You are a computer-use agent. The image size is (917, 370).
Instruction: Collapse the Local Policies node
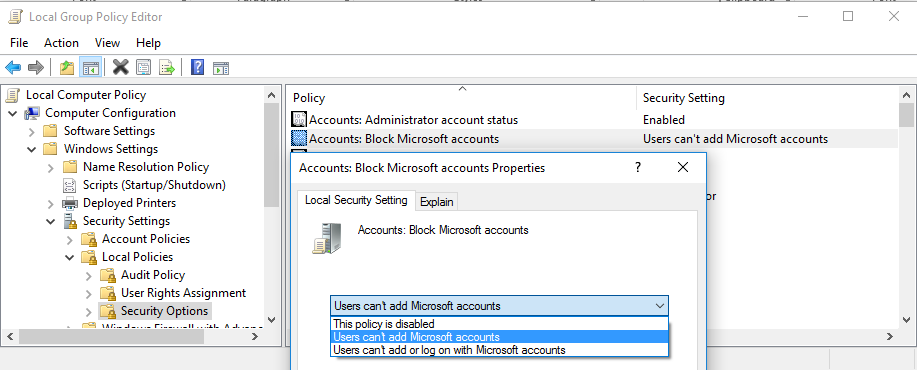point(70,257)
